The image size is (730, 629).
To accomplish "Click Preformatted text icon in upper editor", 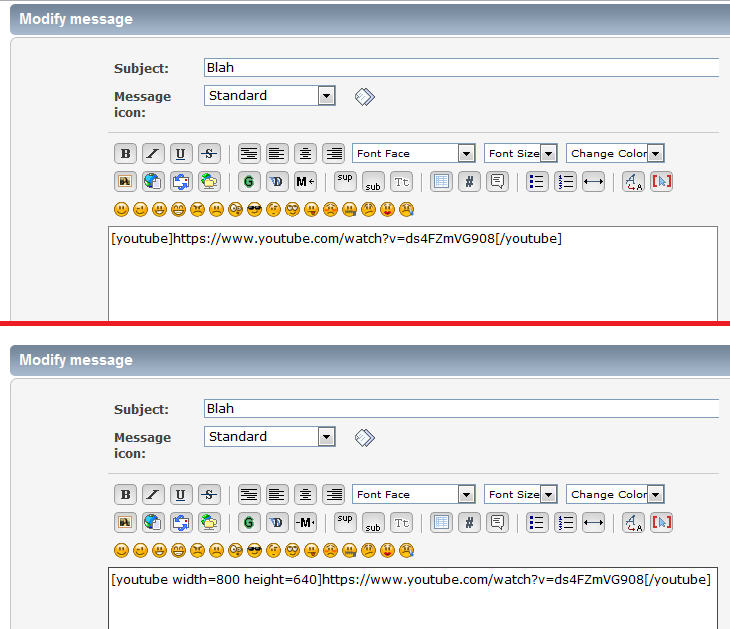I will (249, 154).
